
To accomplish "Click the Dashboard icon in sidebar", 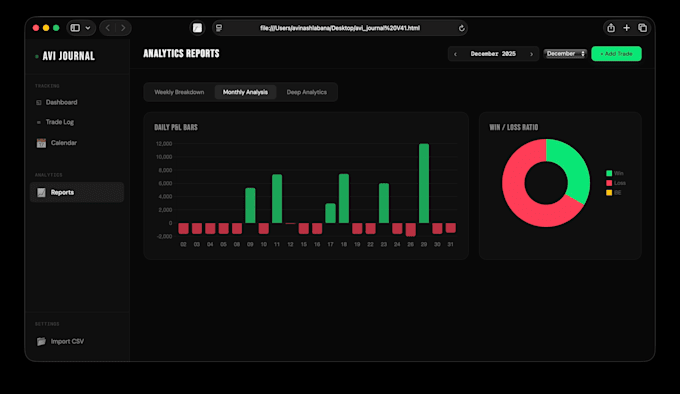I will click(39, 103).
